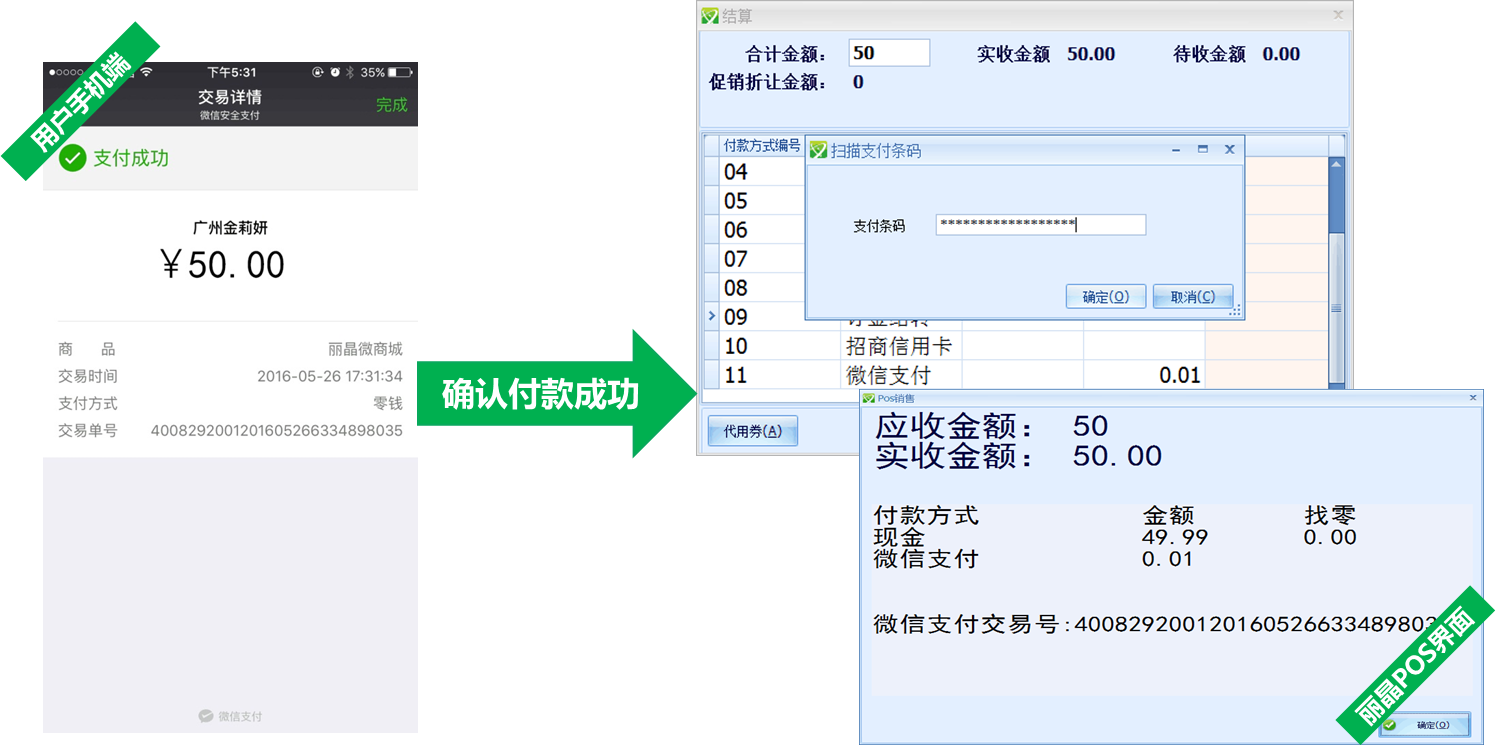Select payment method row 09

(761, 317)
